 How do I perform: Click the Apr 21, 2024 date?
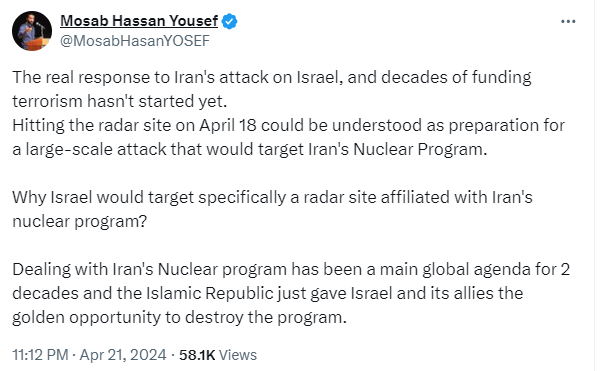[x=123, y=355]
